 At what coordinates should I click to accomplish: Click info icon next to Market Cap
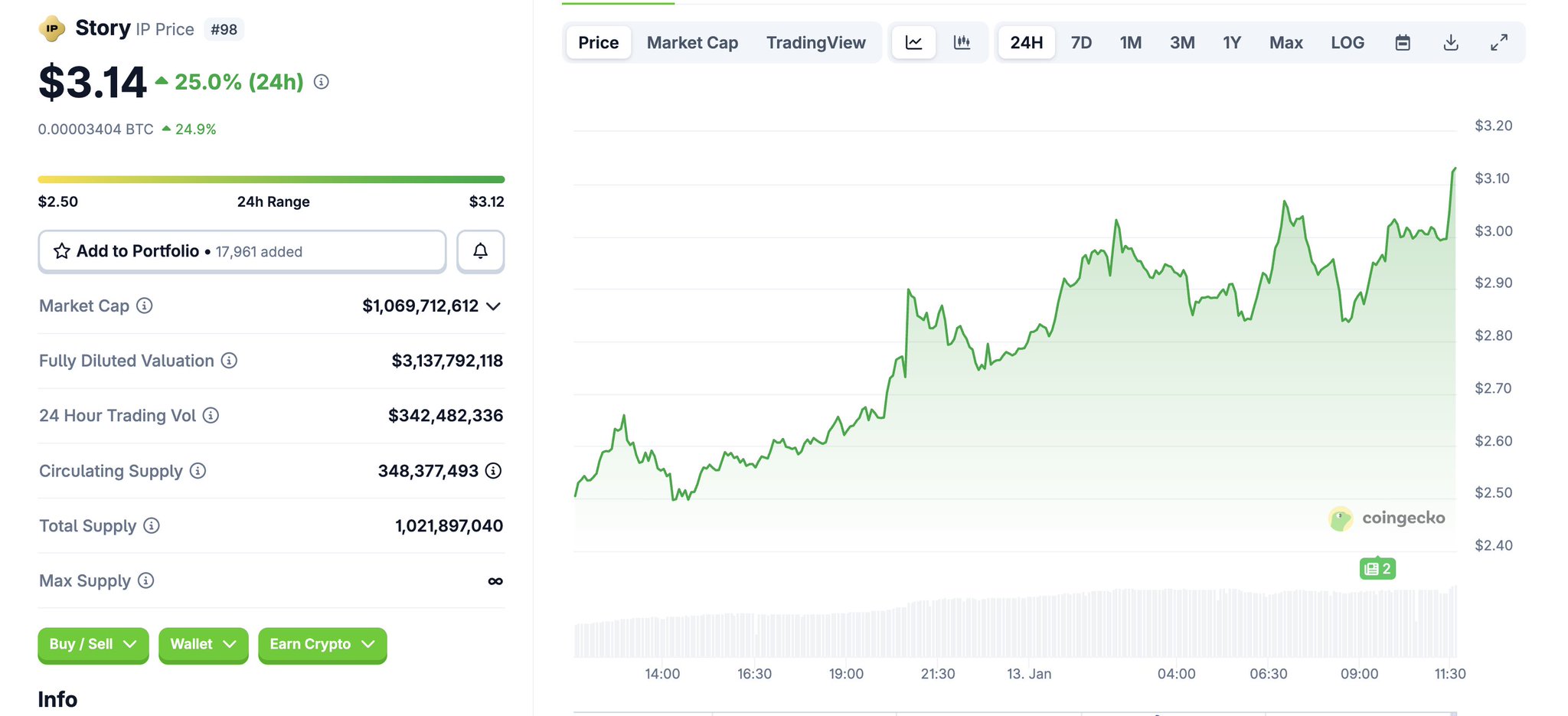(x=145, y=306)
